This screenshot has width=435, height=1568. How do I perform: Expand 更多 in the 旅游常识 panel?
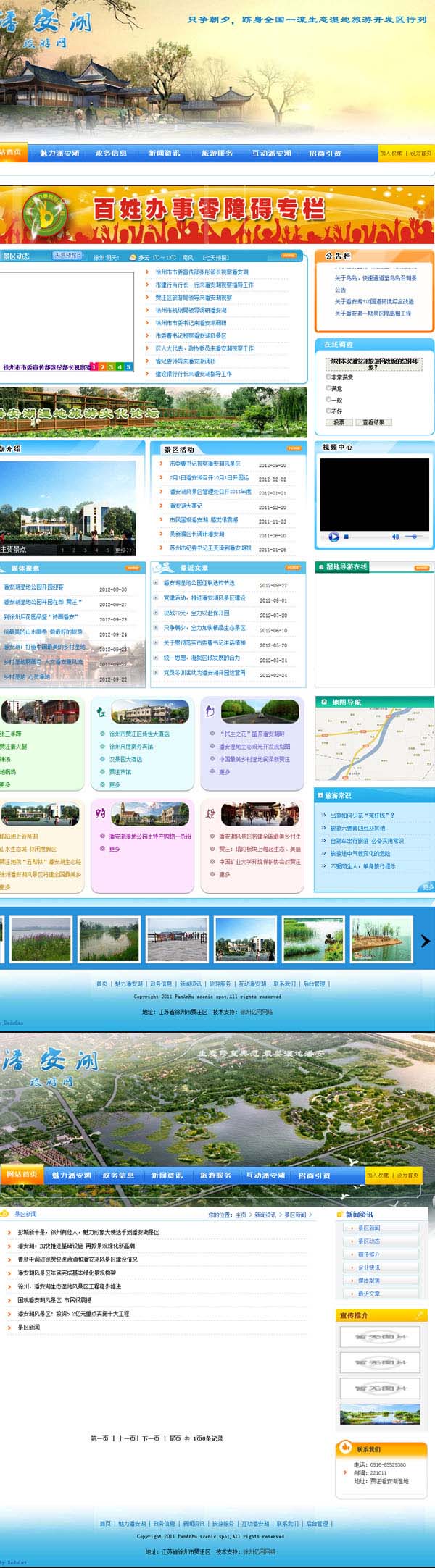pyautogui.click(x=427, y=886)
